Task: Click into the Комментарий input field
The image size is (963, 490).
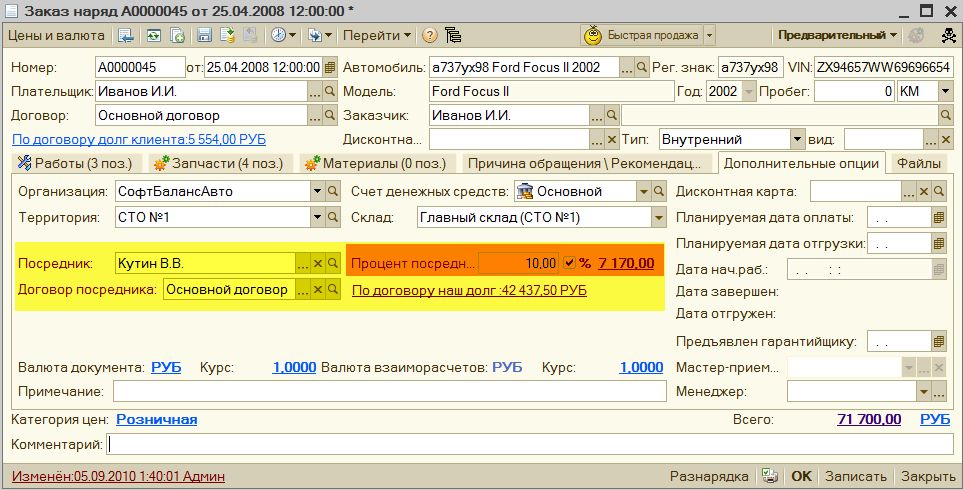Action: [x=530, y=444]
